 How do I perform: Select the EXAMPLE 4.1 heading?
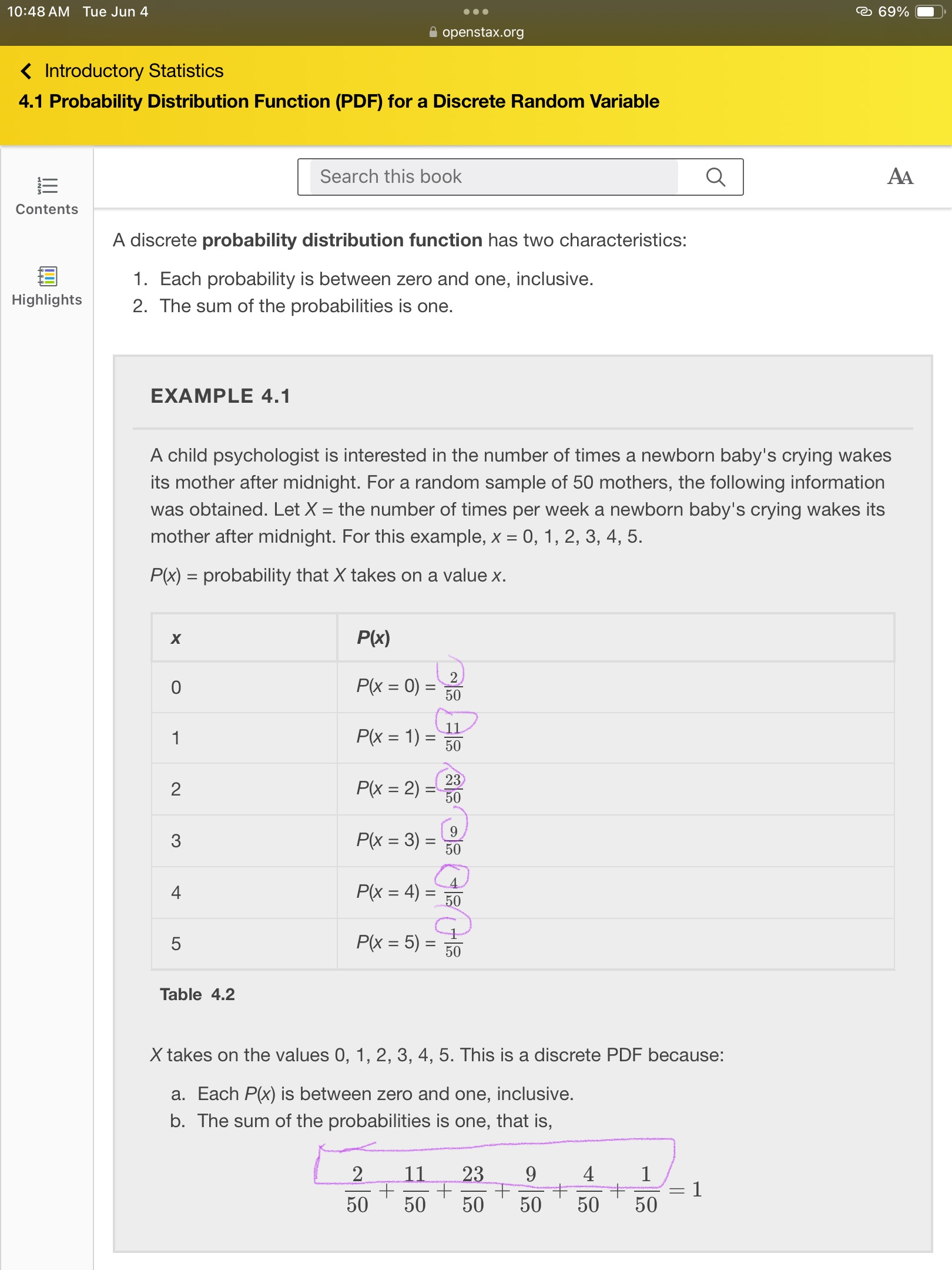[x=222, y=396]
